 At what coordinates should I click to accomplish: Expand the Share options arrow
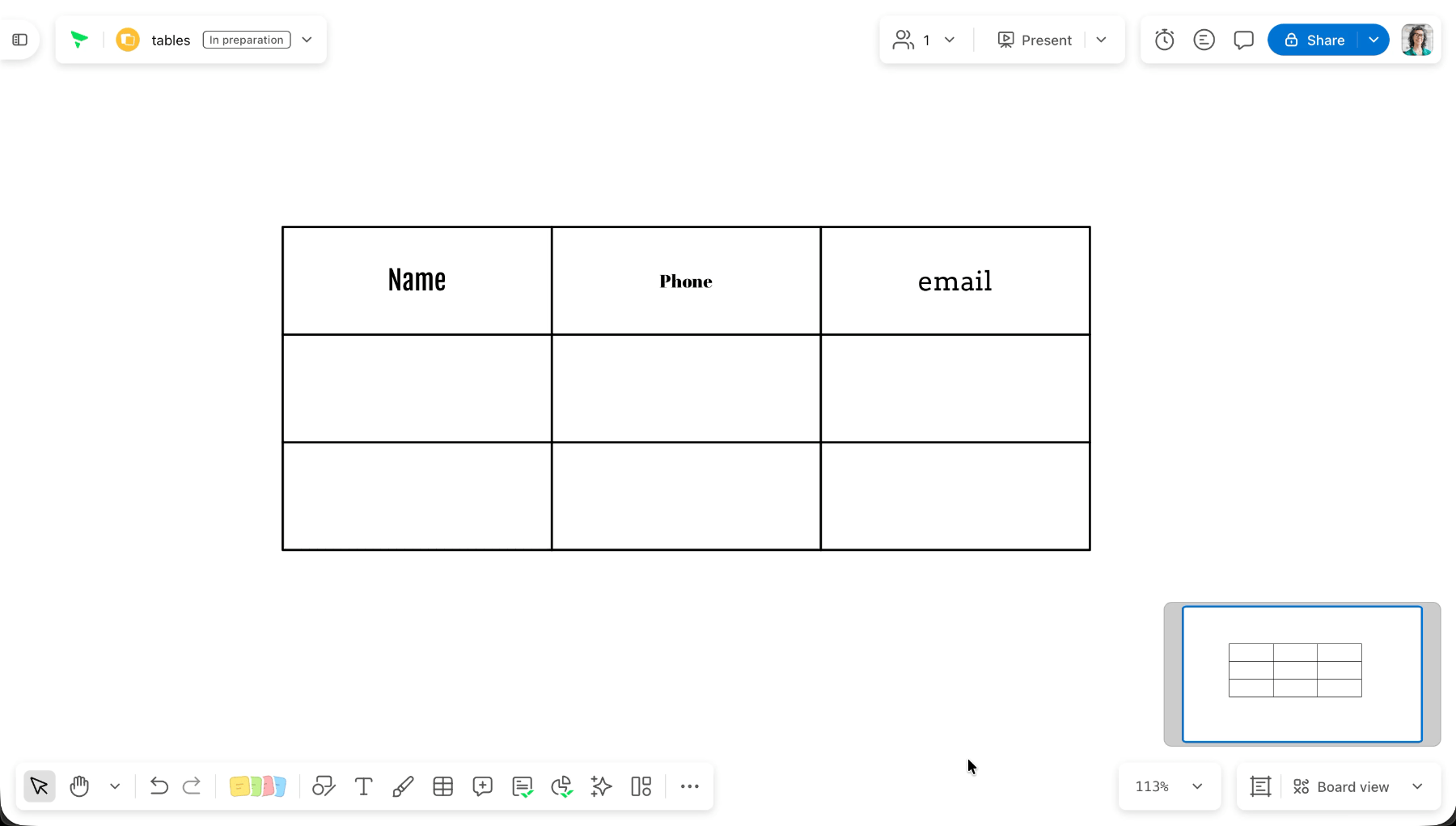coord(1373,40)
